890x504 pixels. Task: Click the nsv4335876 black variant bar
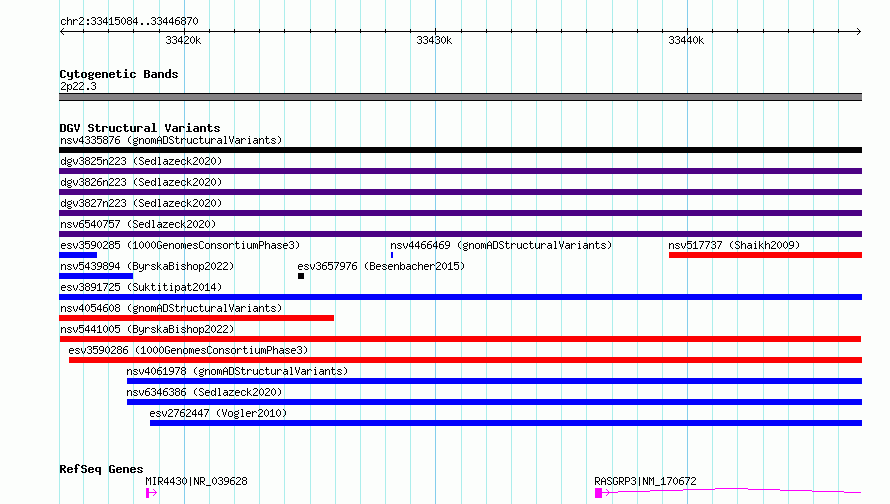click(x=460, y=150)
